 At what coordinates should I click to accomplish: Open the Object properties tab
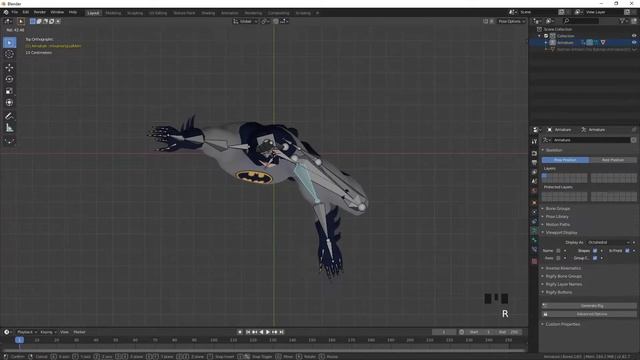(x=534, y=203)
